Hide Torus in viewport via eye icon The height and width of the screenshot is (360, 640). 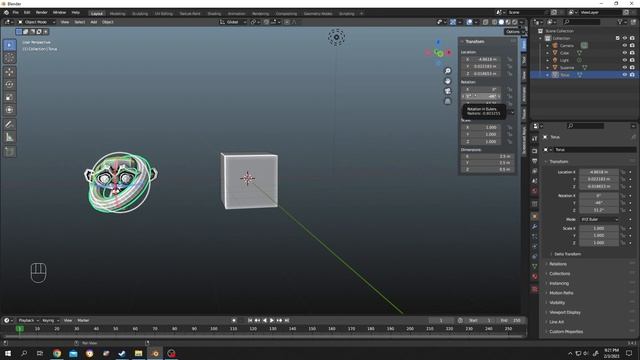624,75
